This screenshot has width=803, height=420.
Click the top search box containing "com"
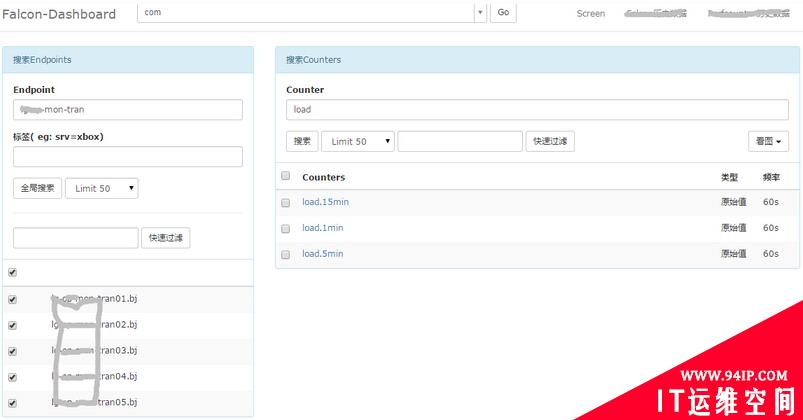click(x=306, y=12)
